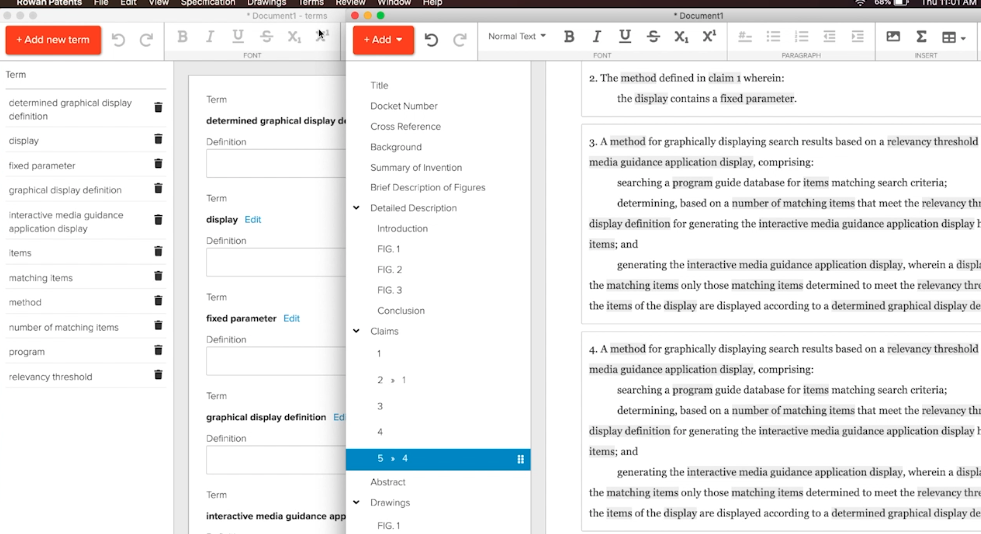Delete the 'fixed parameter' term with its trash icon
The image size is (981, 534).
[x=158, y=165]
